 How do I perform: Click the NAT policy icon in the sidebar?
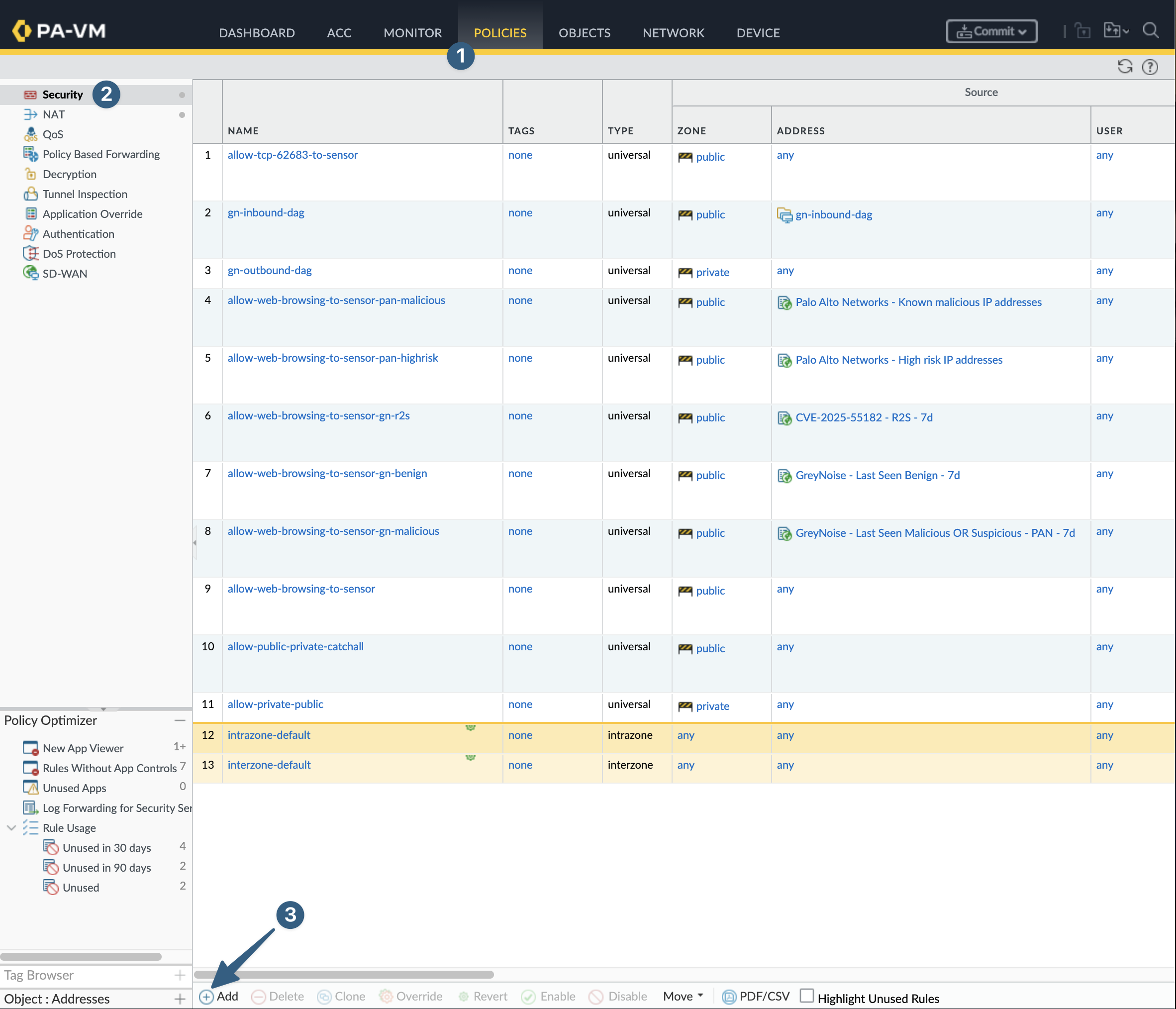30,114
